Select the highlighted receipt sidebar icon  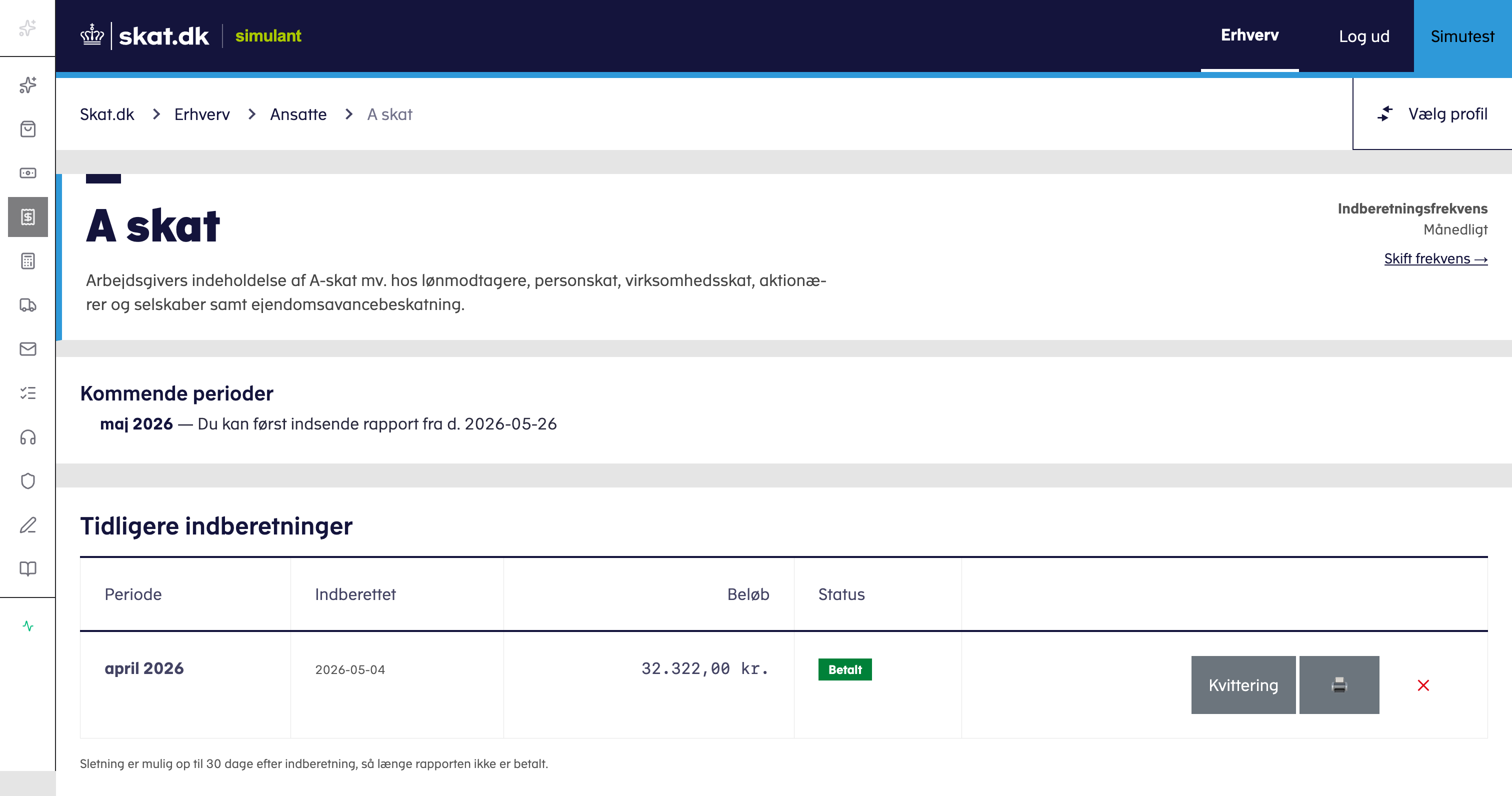tap(27, 217)
